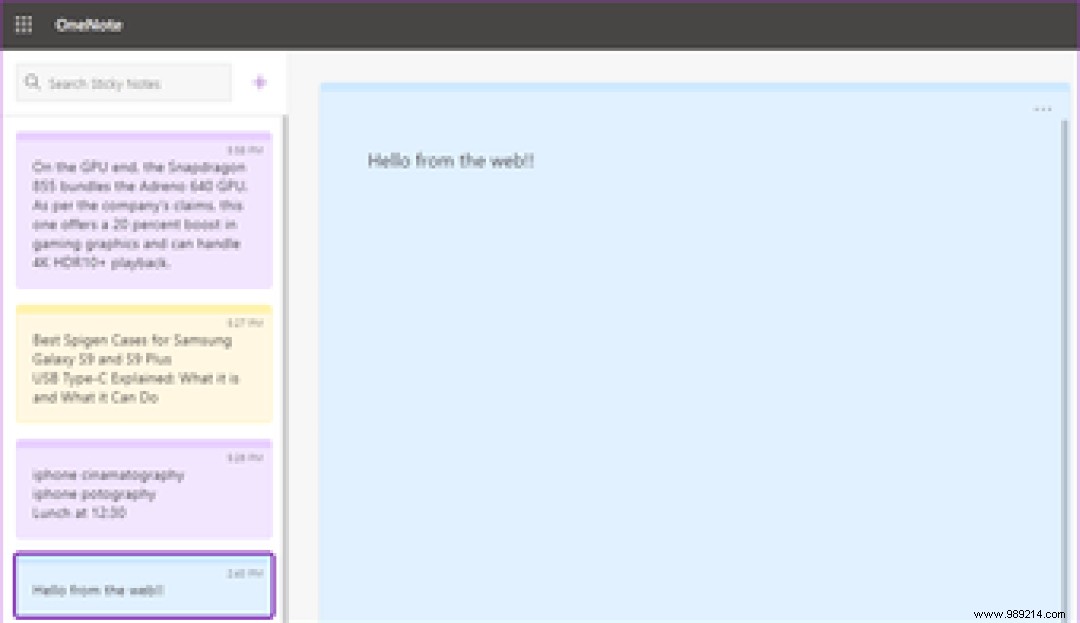Click inside the Search Sticky Notes field

point(130,82)
